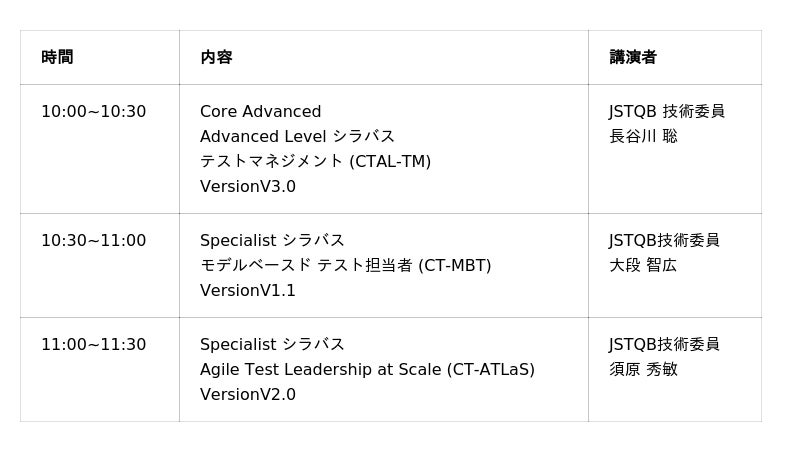Click the VersionV3.0 text
The width and height of the screenshot is (800, 452).
(x=248, y=187)
